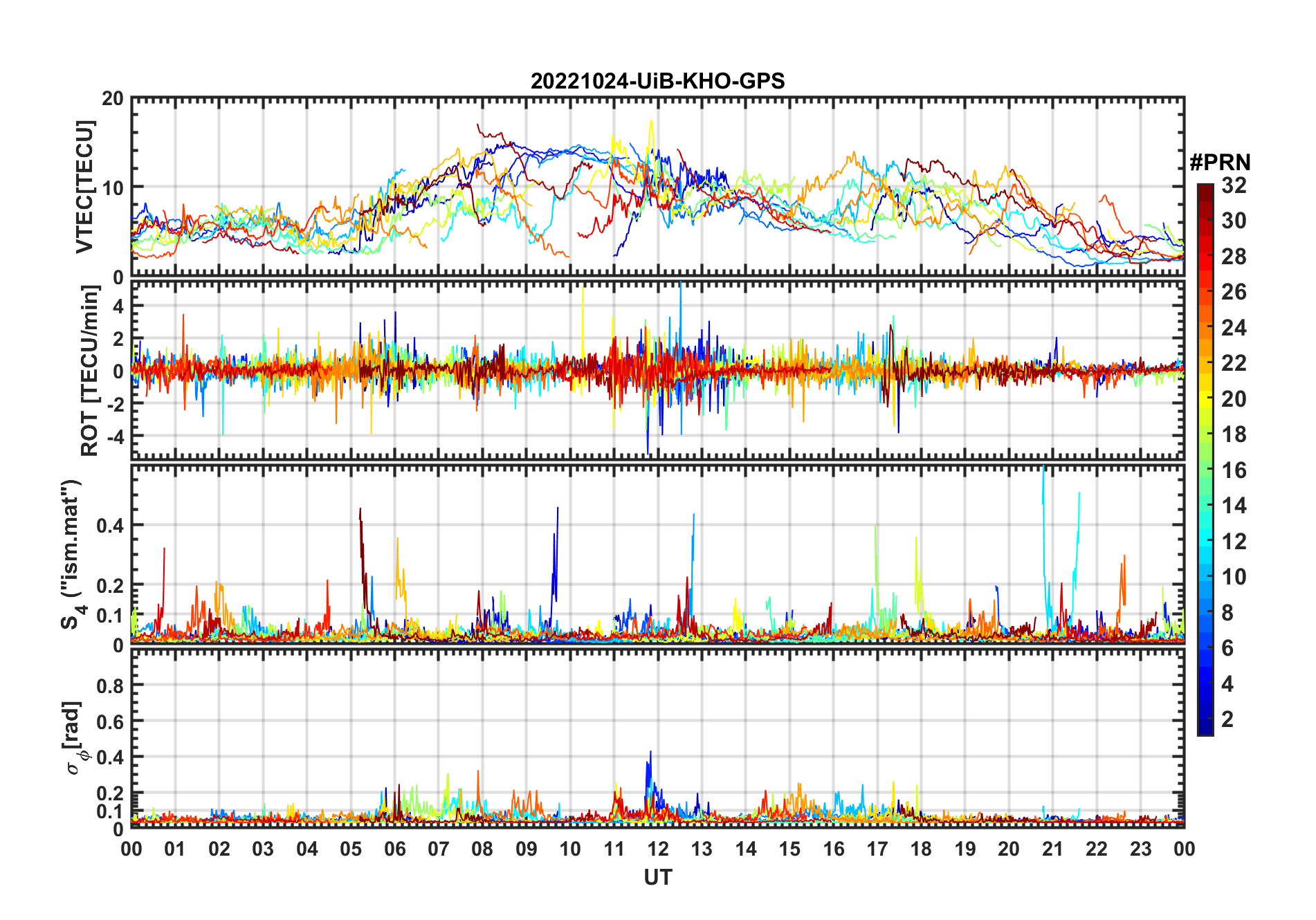Click colorbar tick label 10
This screenshot has width=1316, height=920.
pyautogui.click(x=1234, y=577)
